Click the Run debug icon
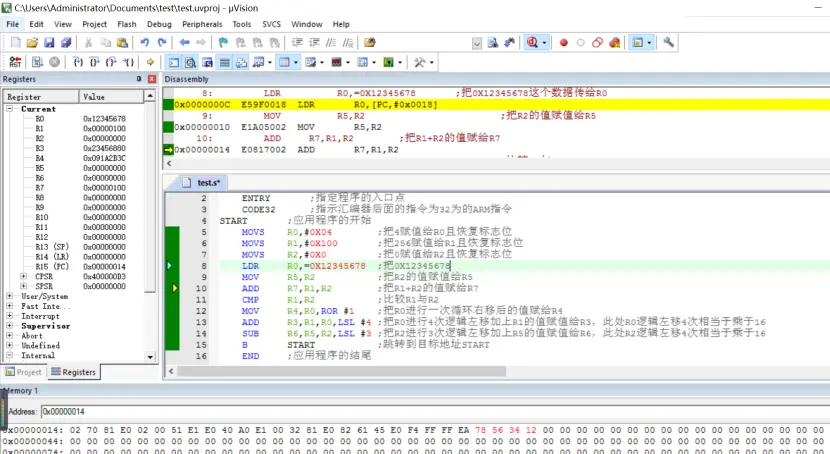 (x=37, y=62)
